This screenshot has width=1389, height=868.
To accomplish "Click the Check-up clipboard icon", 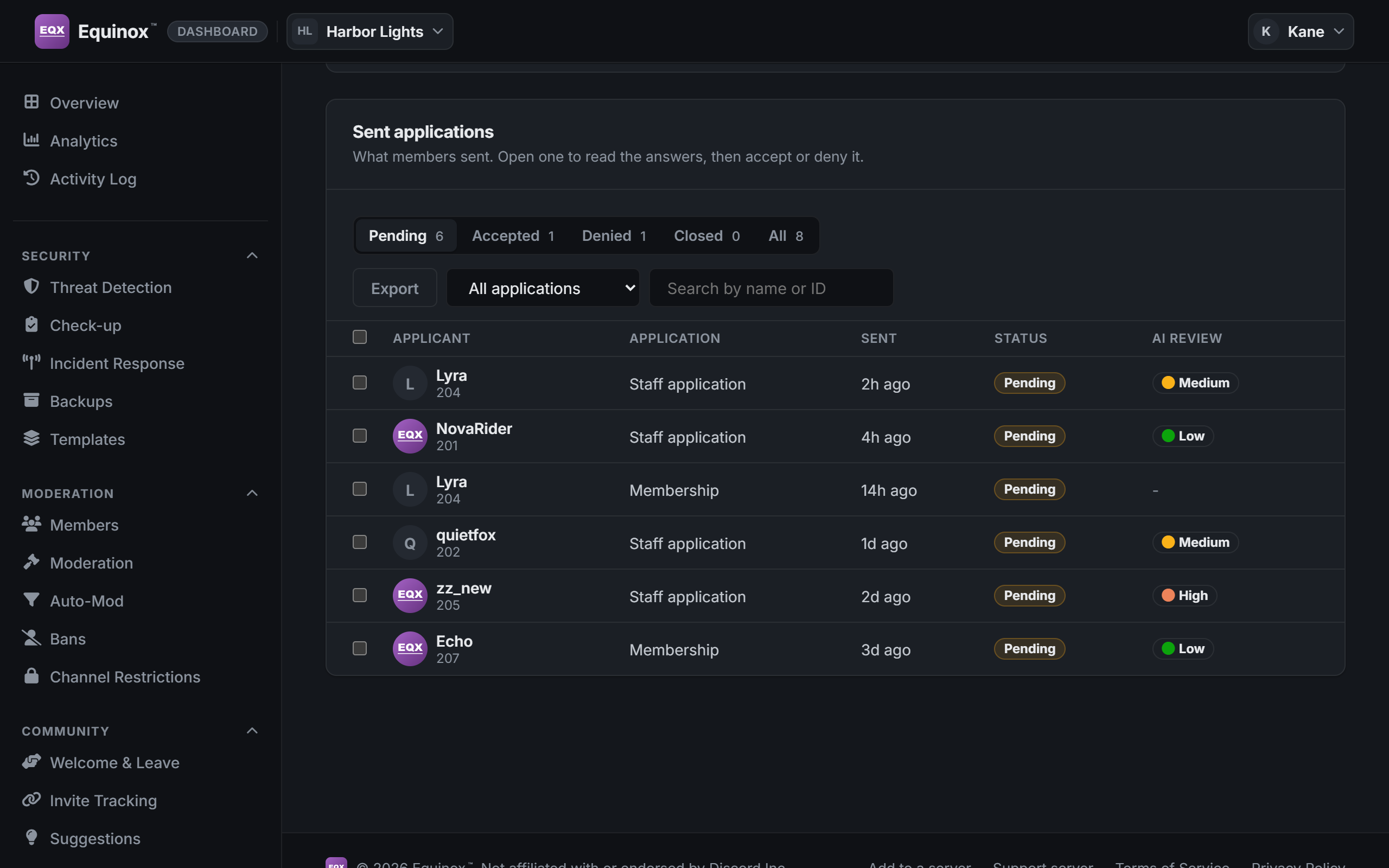I will pos(31,324).
